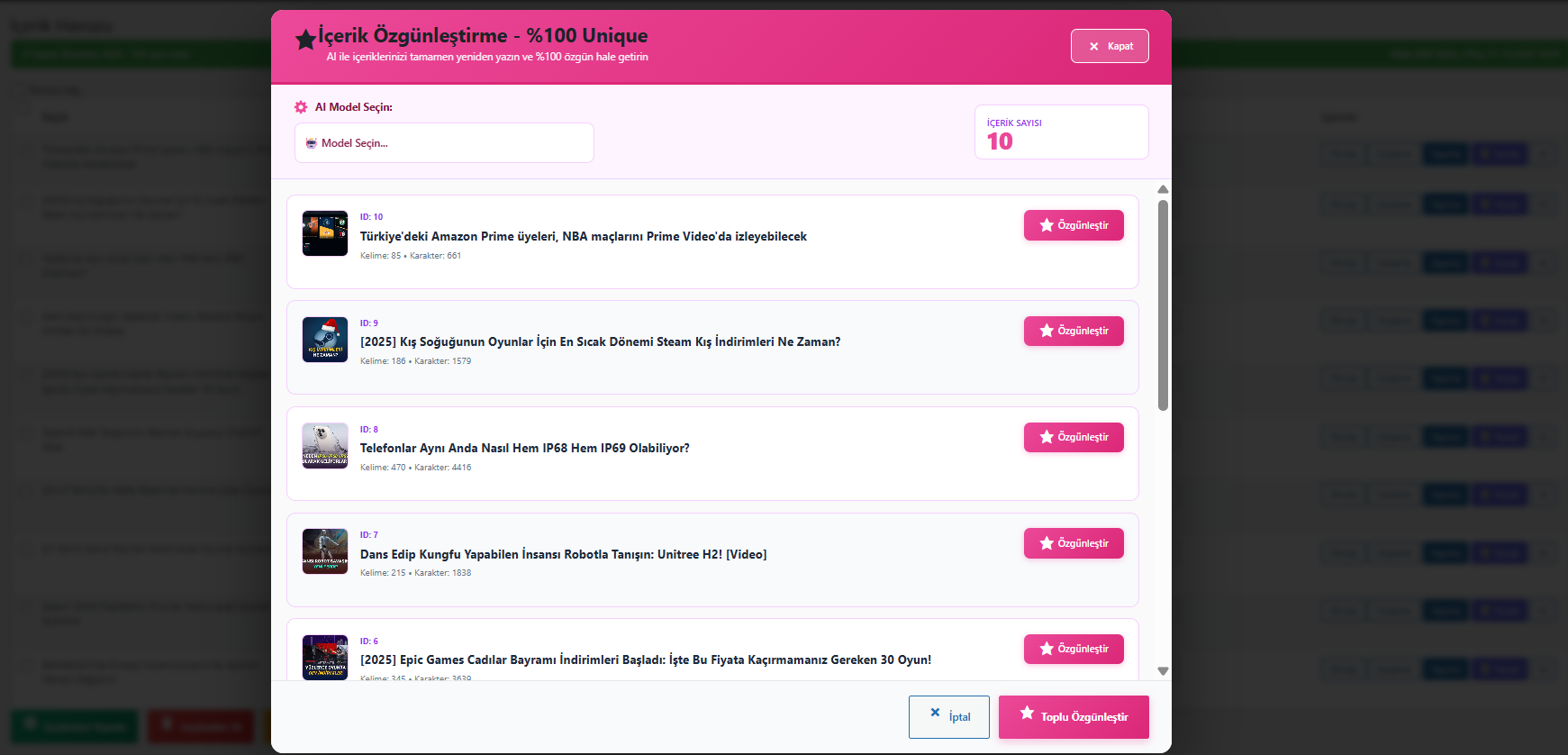Click the list scrollbar up arrow

[1163, 189]
